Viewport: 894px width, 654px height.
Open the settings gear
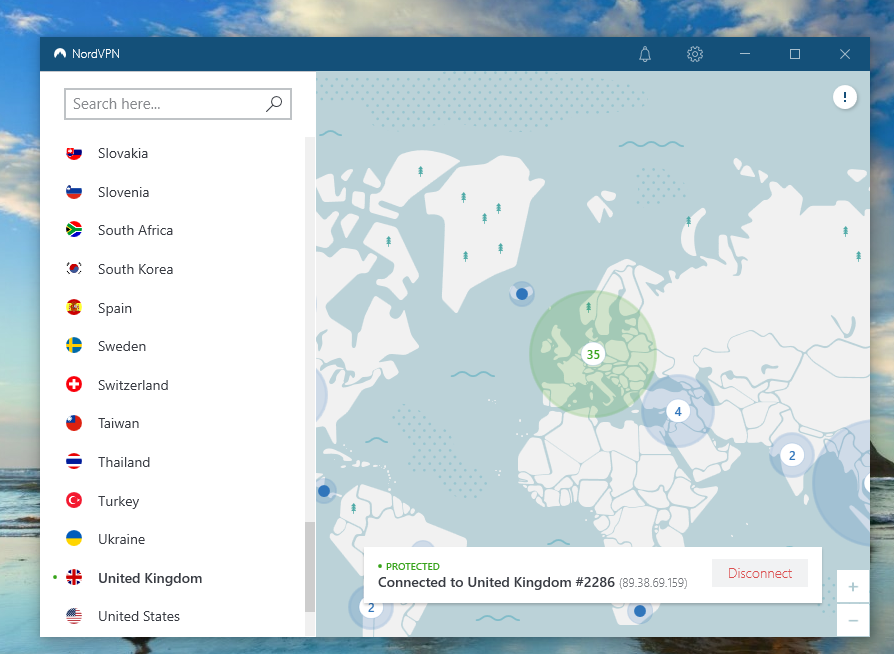click(x=694, y=54)
